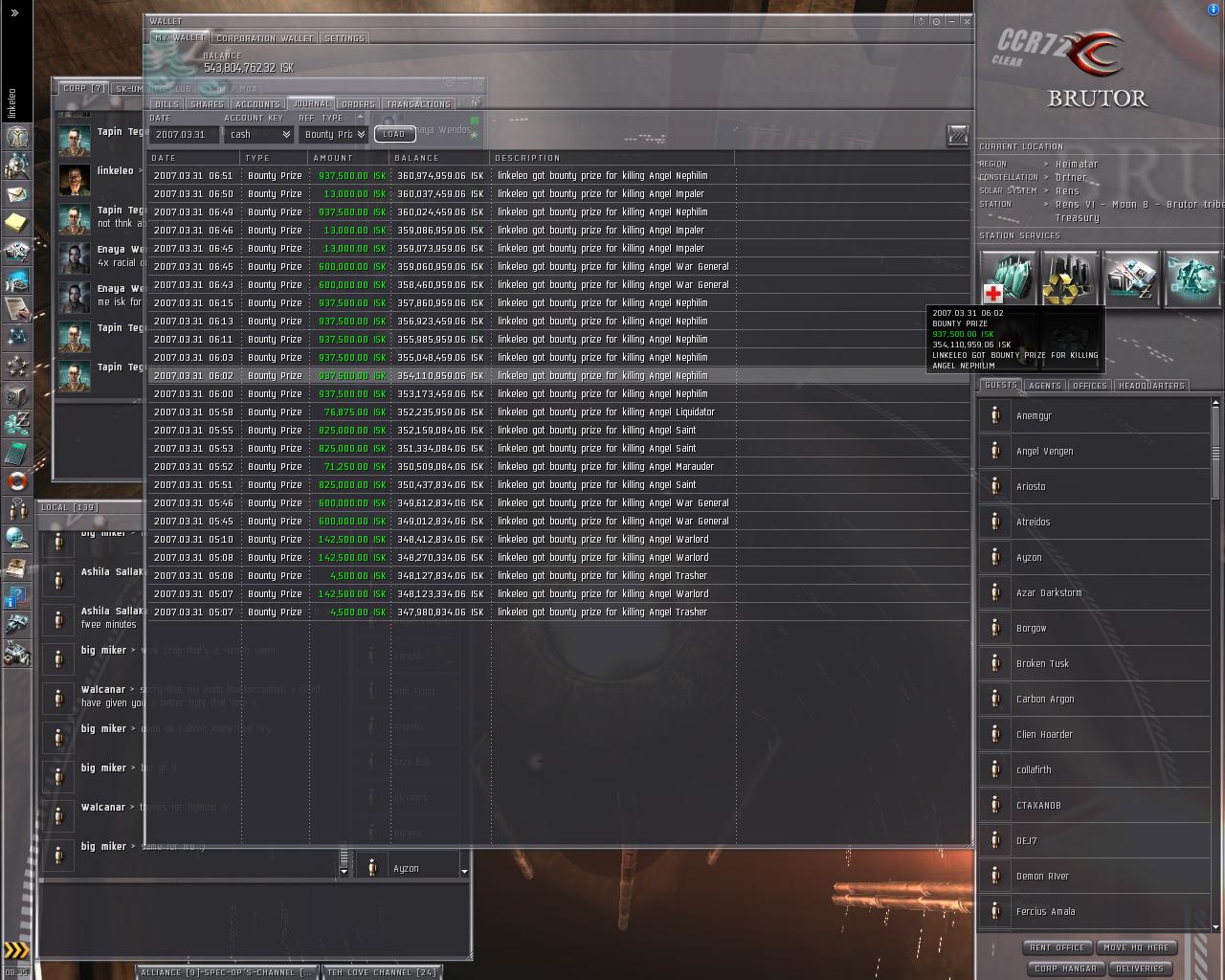Screen dimensions: 1225x980
Task: Select the 06:51 Angel Nephilim journal row
Action: (x=558, y=176)
